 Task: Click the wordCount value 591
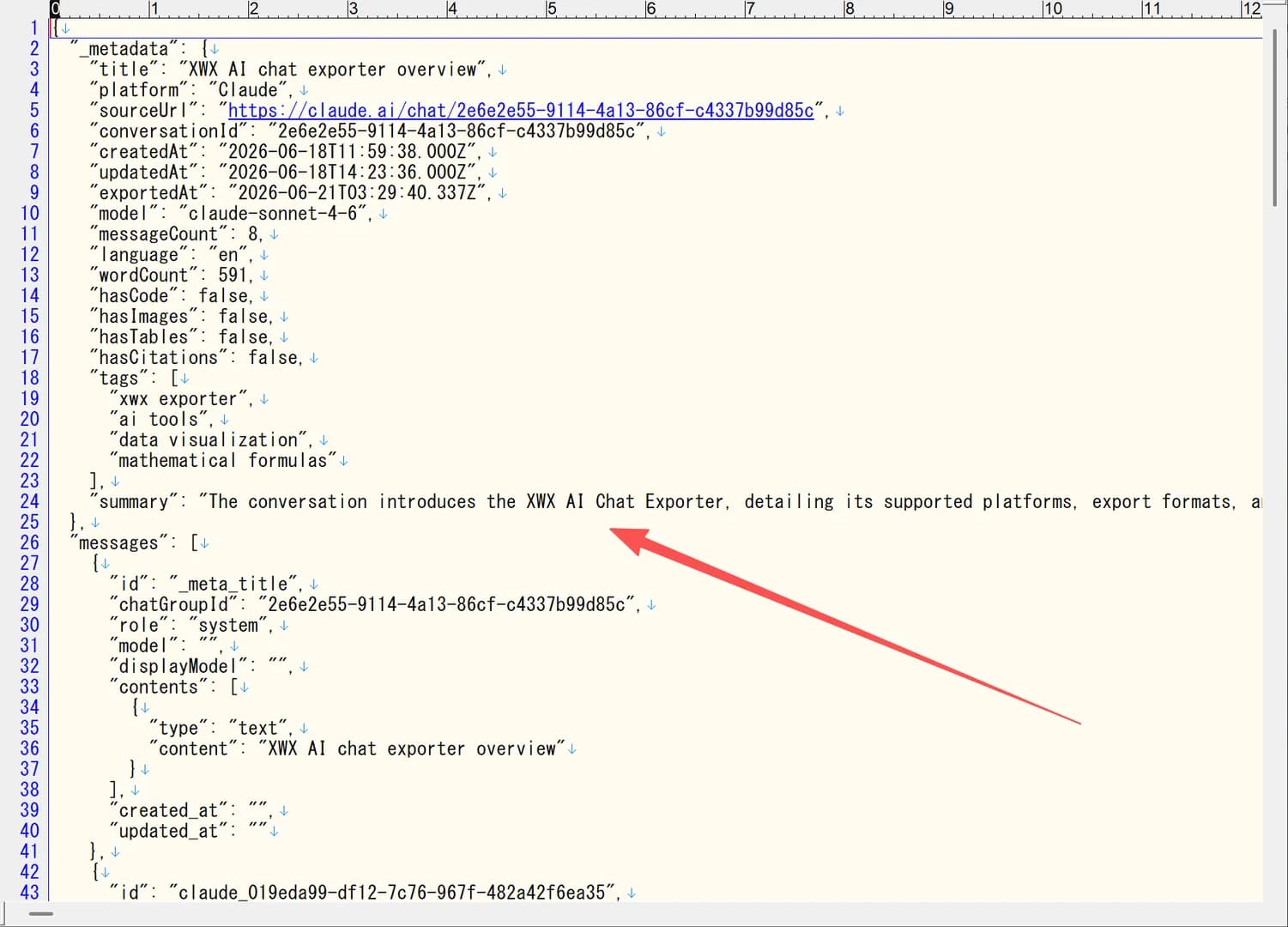pyautogui.click(x=233, y=276)
